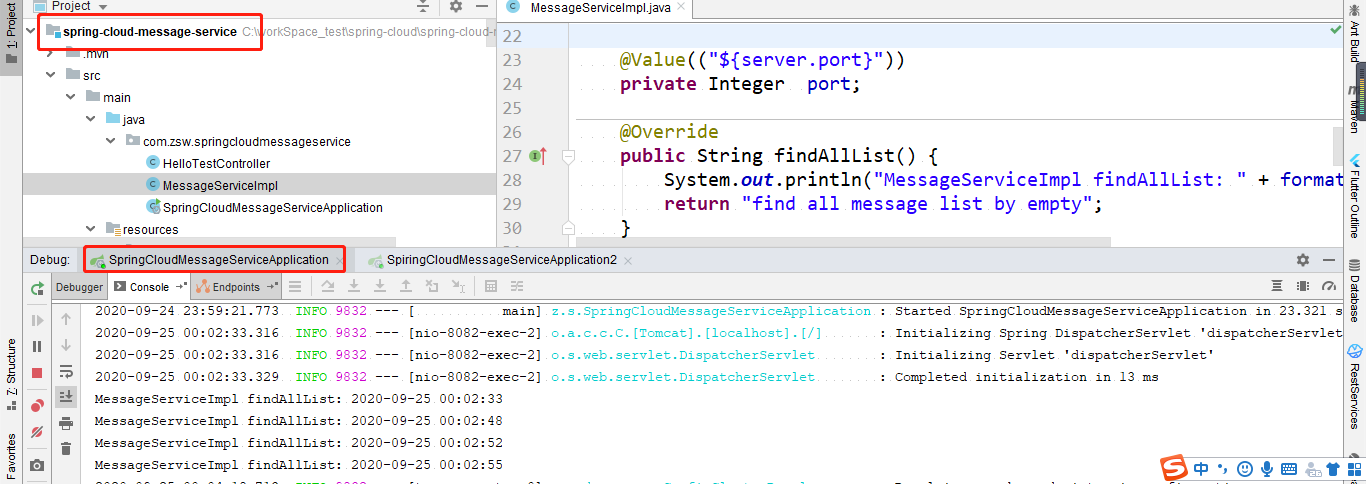Move up stack trace with up arrow
Image resolution: width=1366 pixels, height=484 pixels.
point(66,319)
